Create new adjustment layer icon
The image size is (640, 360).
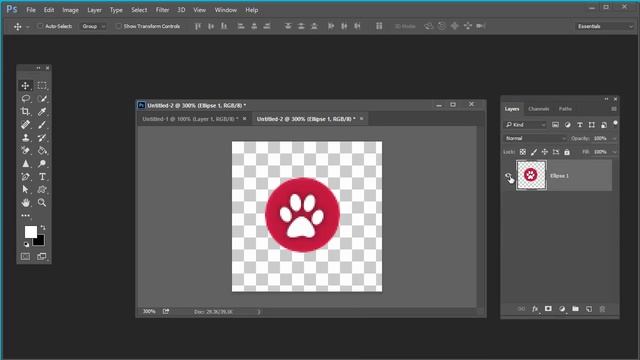[562, 309]
